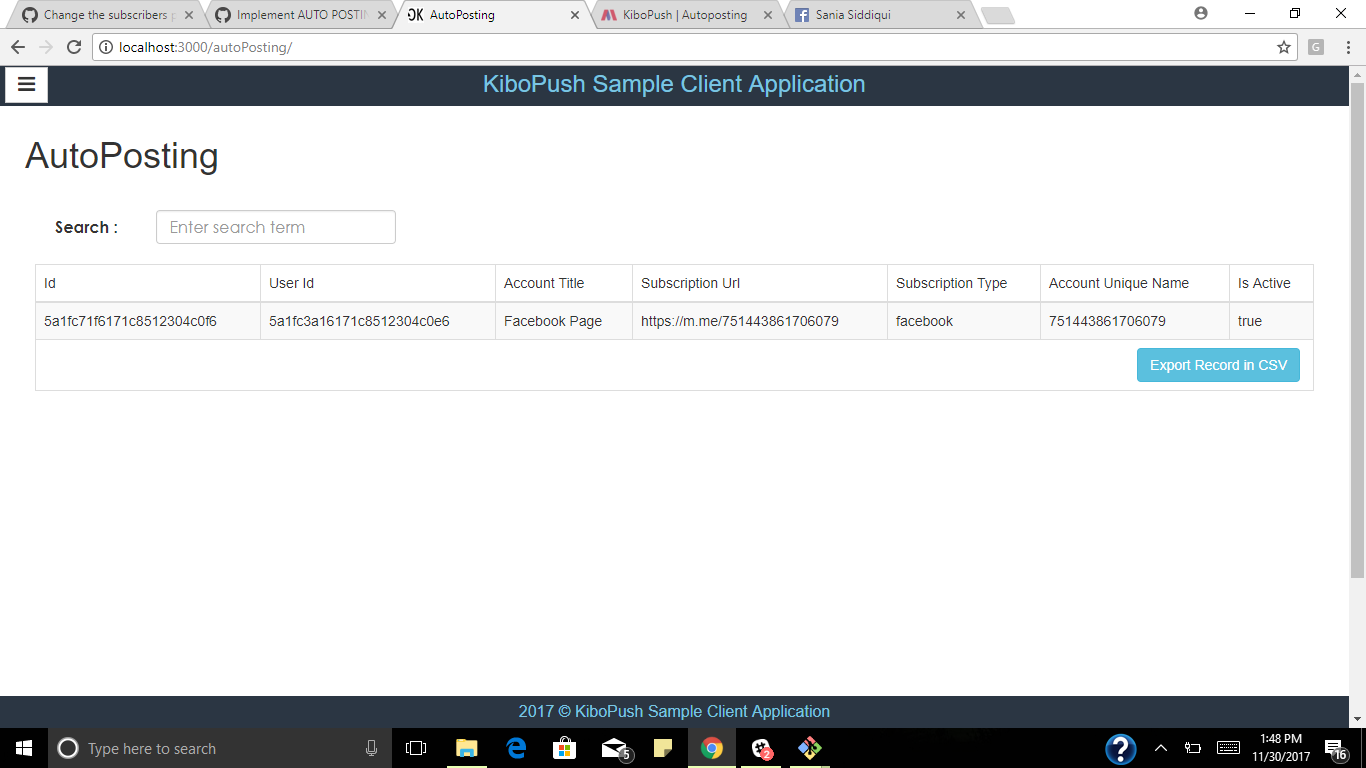Open Microsoft Edge from taskbar
Image resolution: width=1366 pixels, height=768 pixels.
[x=515, y=748]
